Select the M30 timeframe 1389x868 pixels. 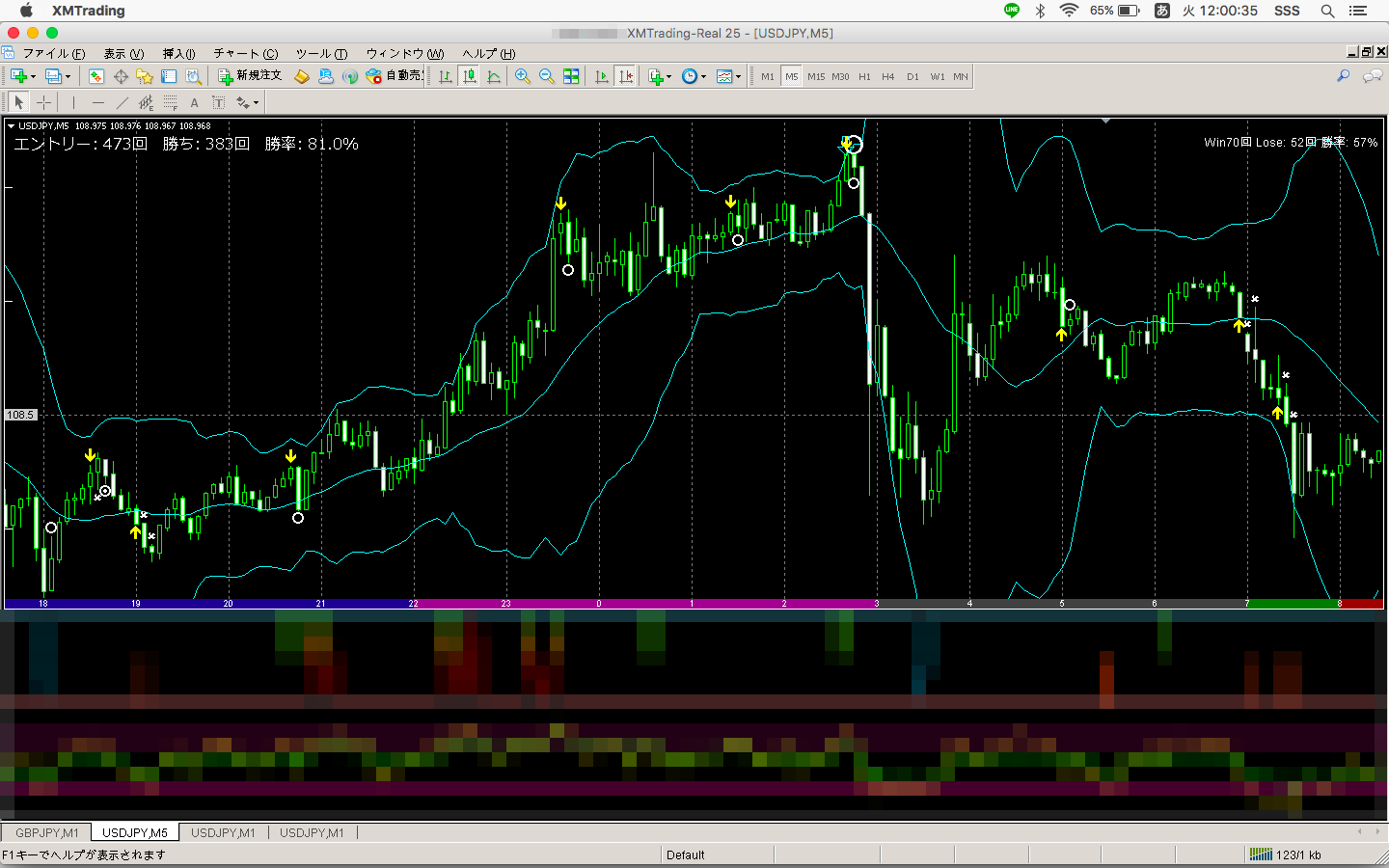click(x=841, y=76)
